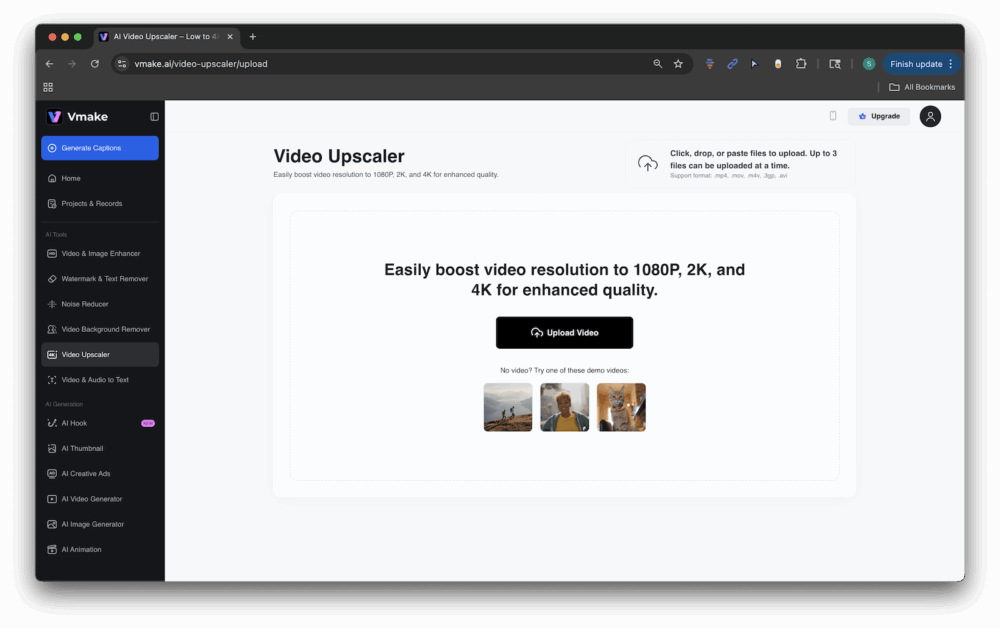The height and width of the screenshot is (628, 1000).
Task: Click the zoom magnifier in address bar
Action: pyautogui.click(x=657, y=64)
